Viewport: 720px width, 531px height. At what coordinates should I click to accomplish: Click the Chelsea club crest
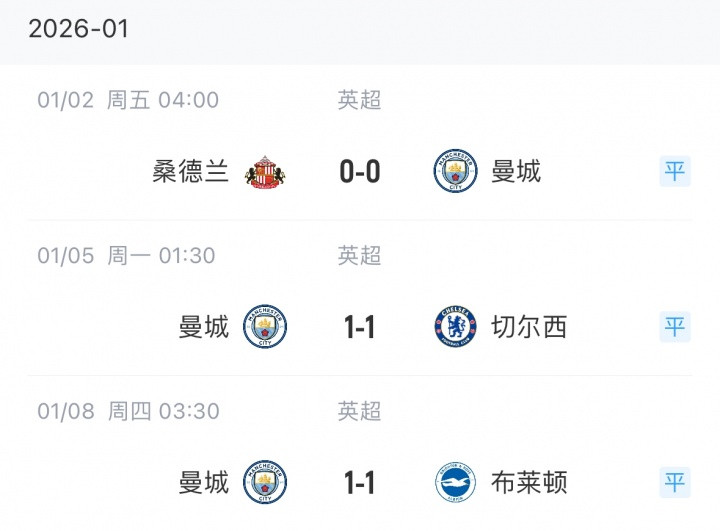click(455, 327)
